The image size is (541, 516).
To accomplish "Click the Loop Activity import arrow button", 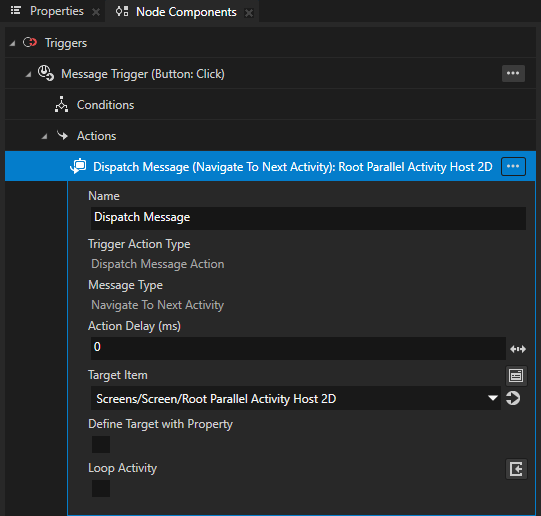I will pos(516,469).
